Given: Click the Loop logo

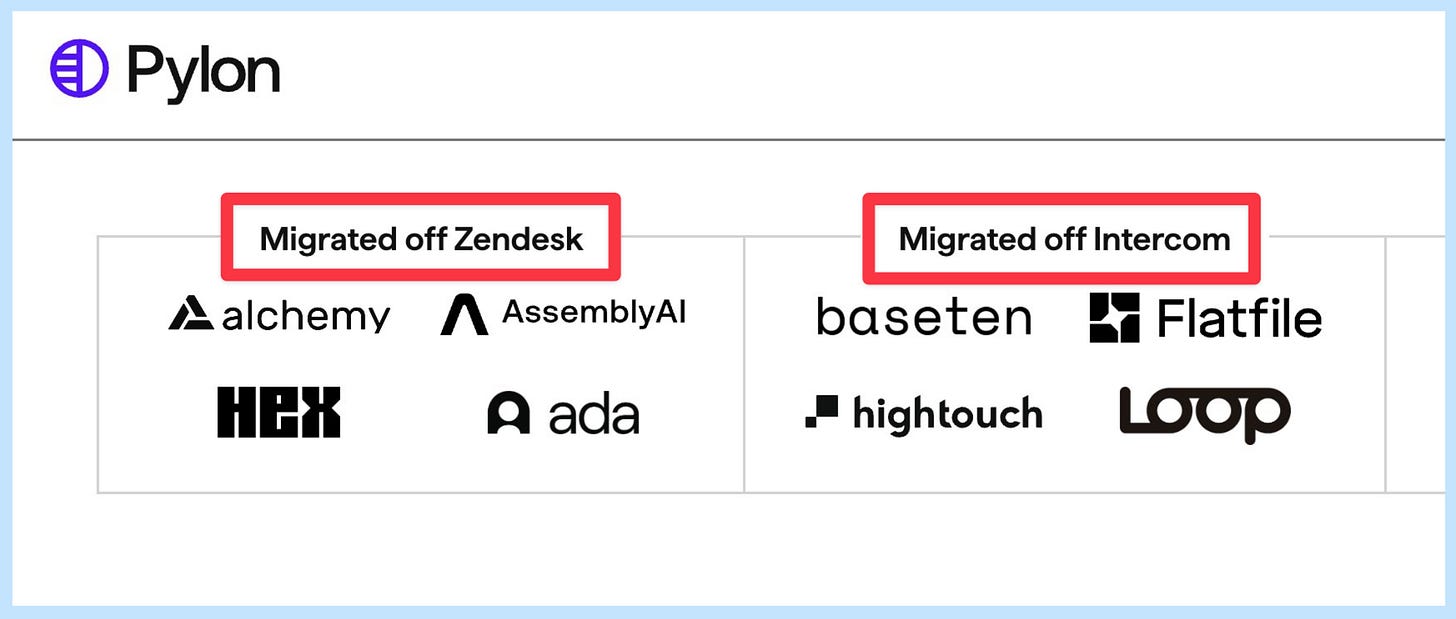Looking at the screenshot, I should click(1205, 414).
